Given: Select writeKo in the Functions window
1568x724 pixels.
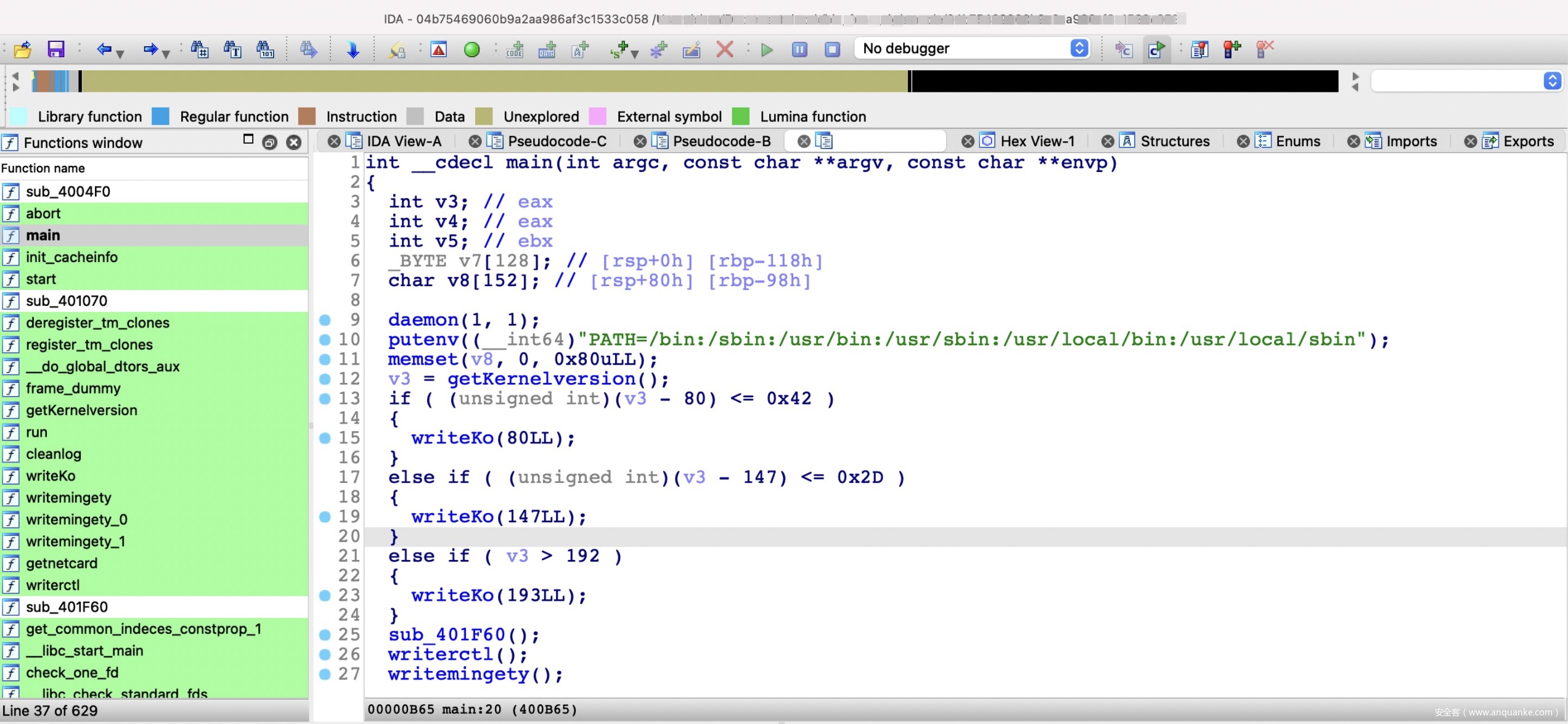Looking at the screenshot, I should click(51, 475).
